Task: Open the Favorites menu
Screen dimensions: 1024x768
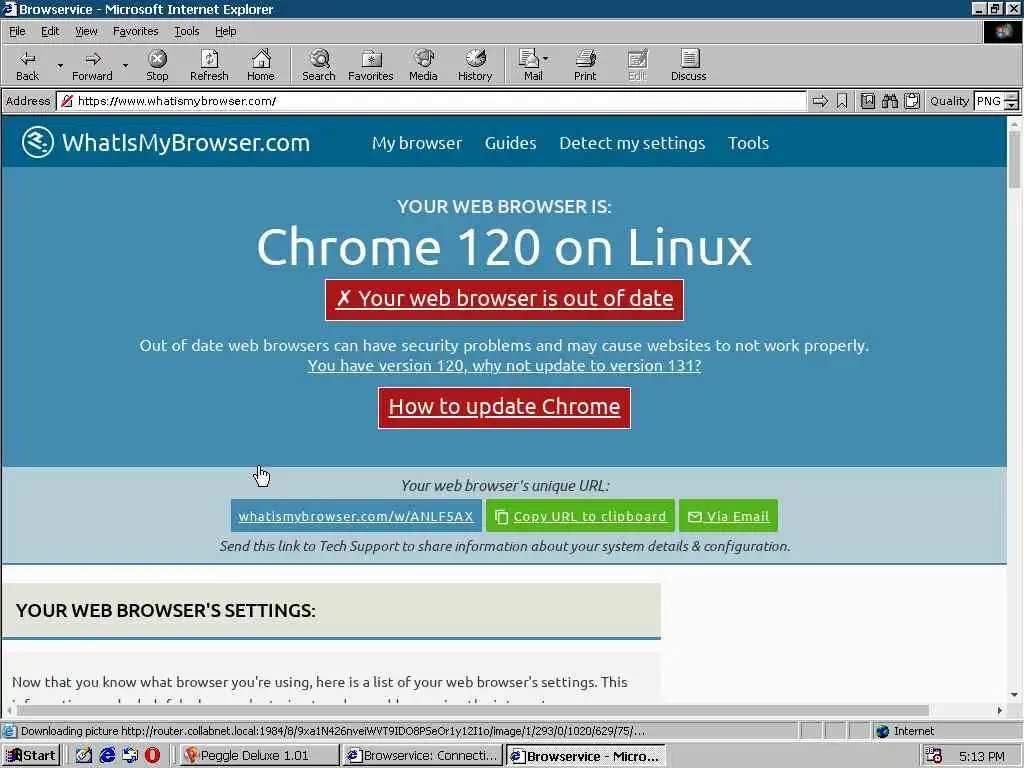Action: point(135,31)
